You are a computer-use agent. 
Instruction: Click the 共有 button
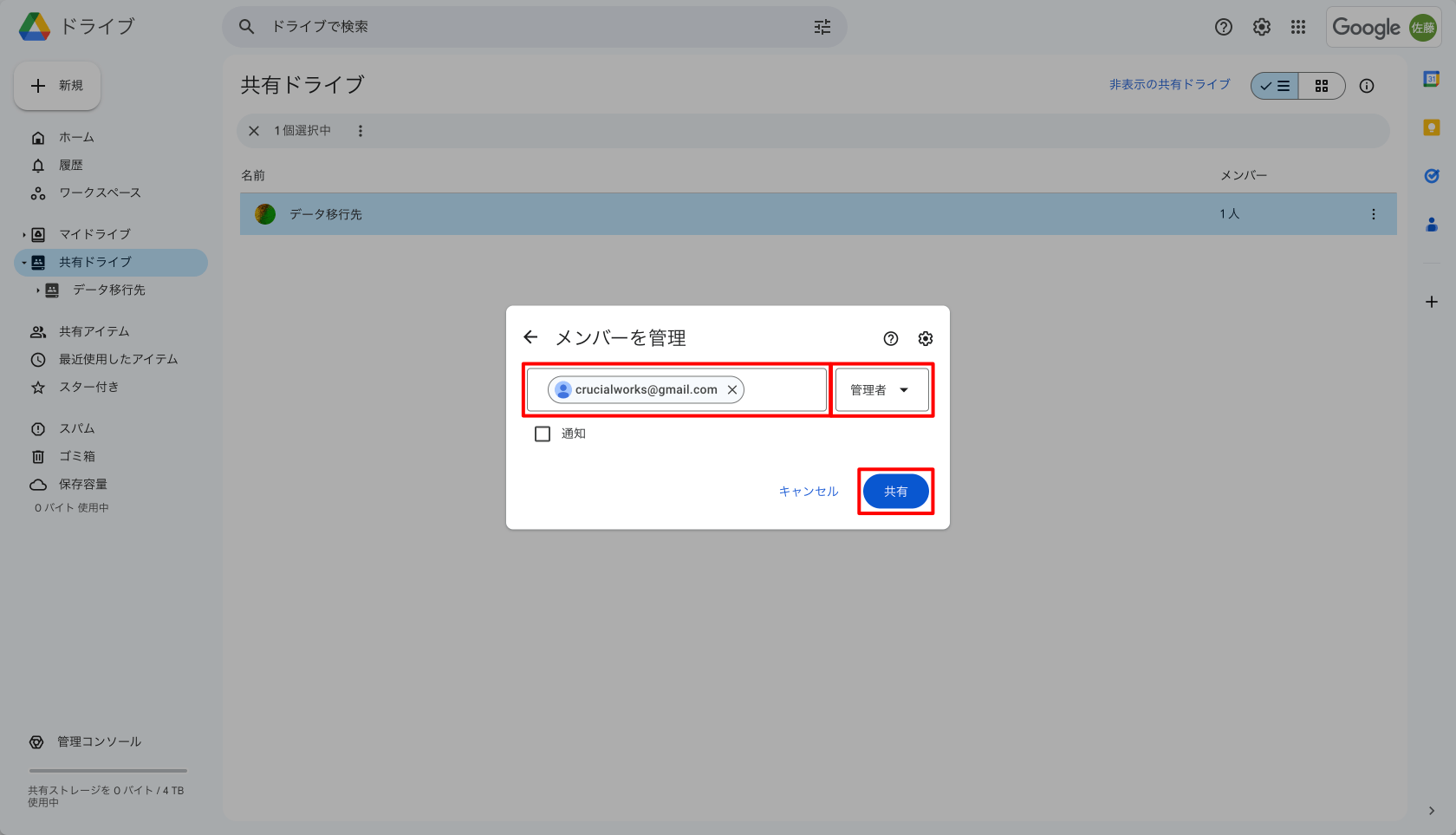[896, 492]
